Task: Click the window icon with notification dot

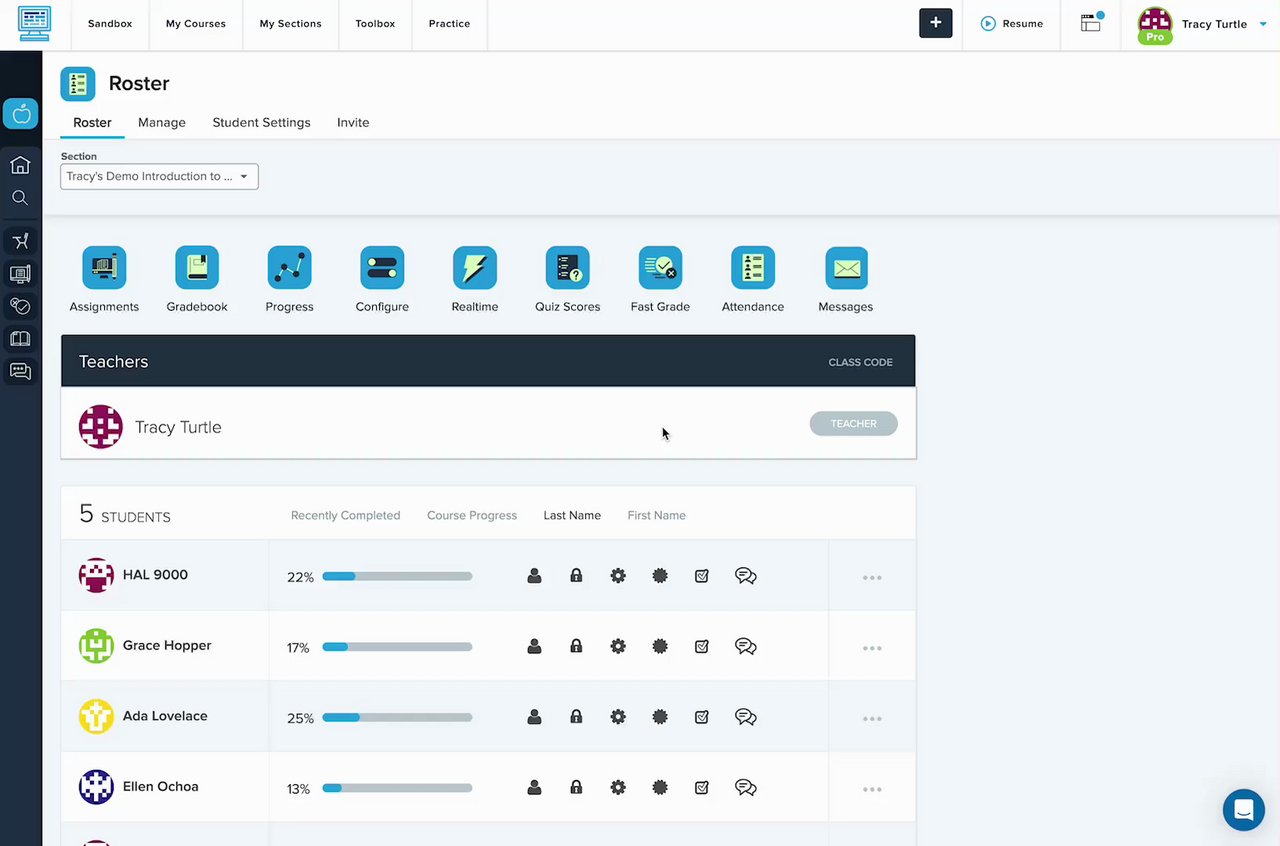Action: (1092, 23)
